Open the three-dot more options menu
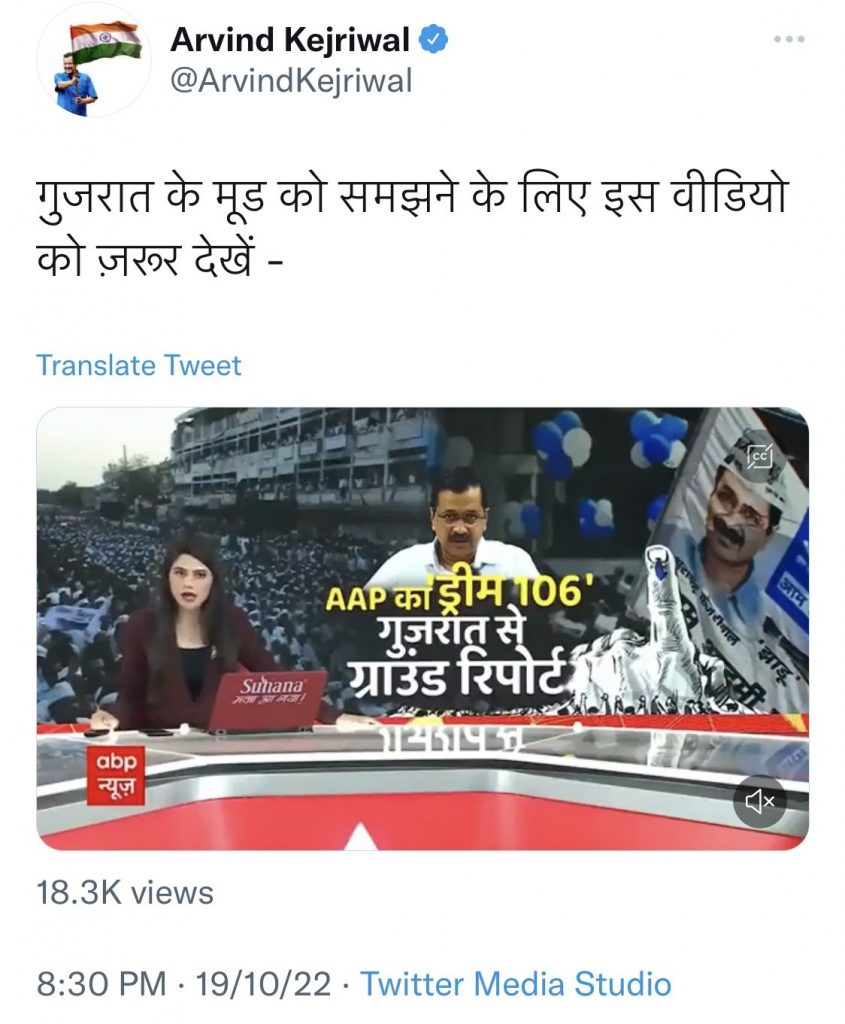The height and width of the screenshot is (1024, 845). (x=789, y=39)
